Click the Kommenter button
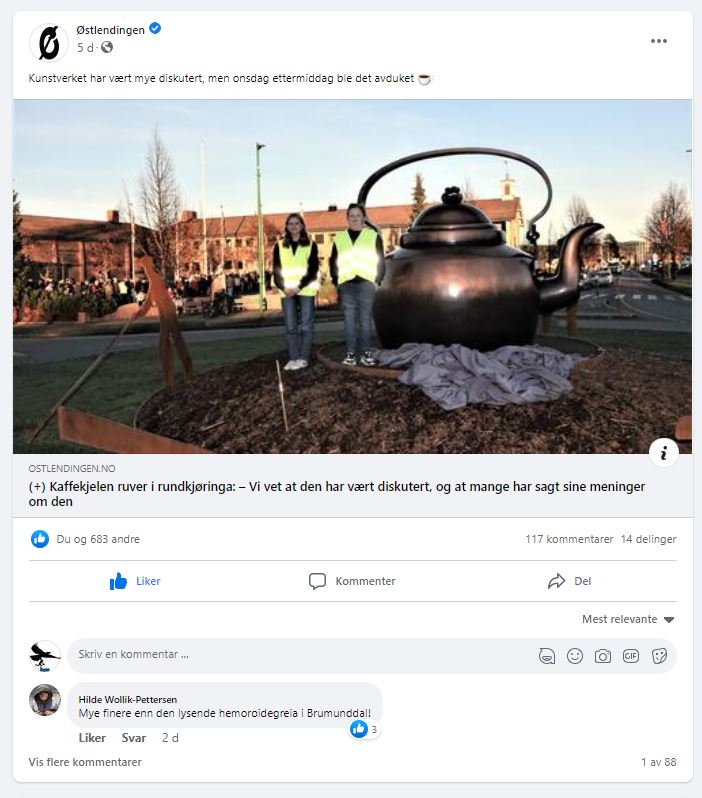Screen dimensions: 702x798 tap(352, 581)
